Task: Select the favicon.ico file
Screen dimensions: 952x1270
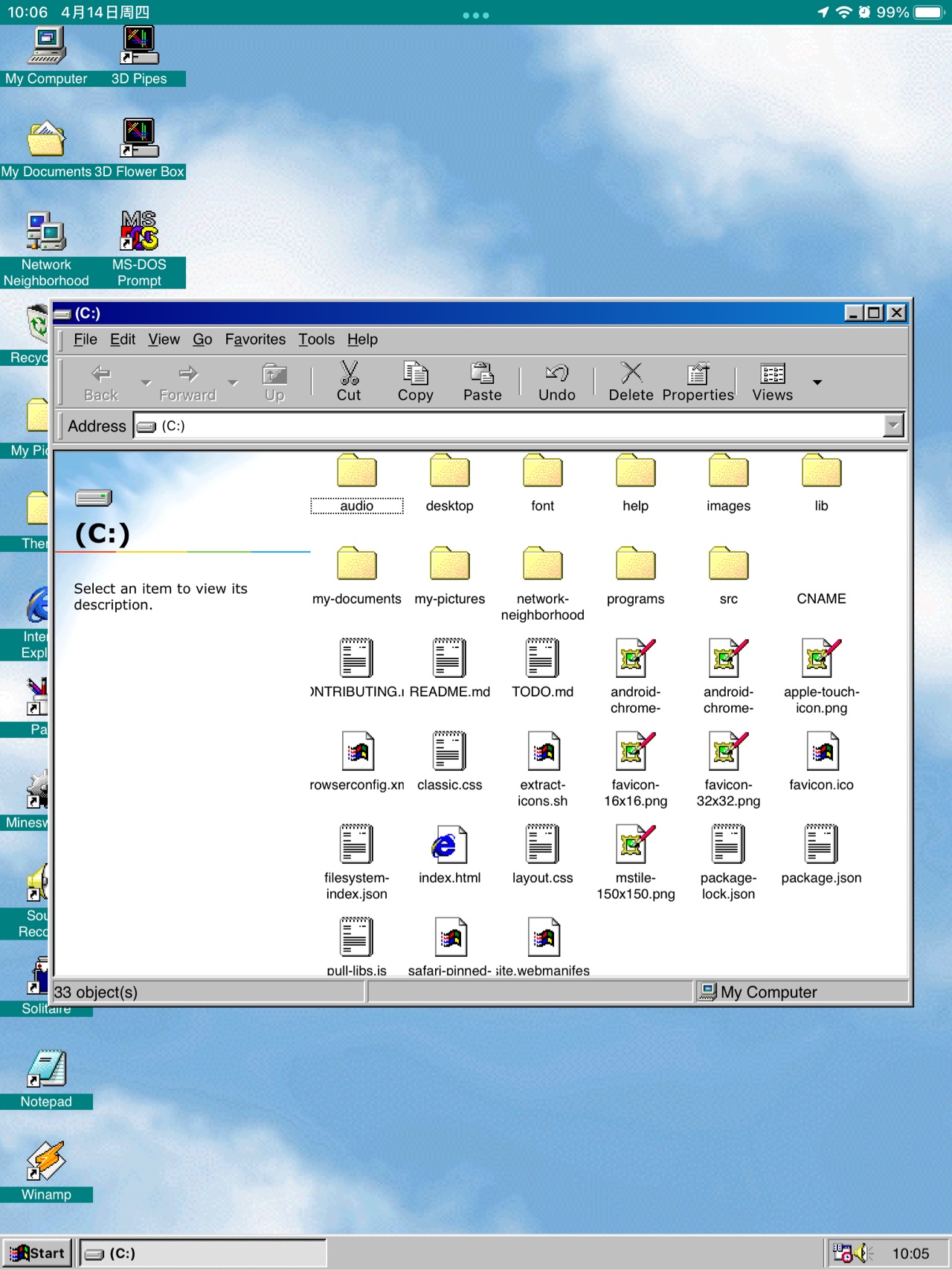Action: point(822,763)
